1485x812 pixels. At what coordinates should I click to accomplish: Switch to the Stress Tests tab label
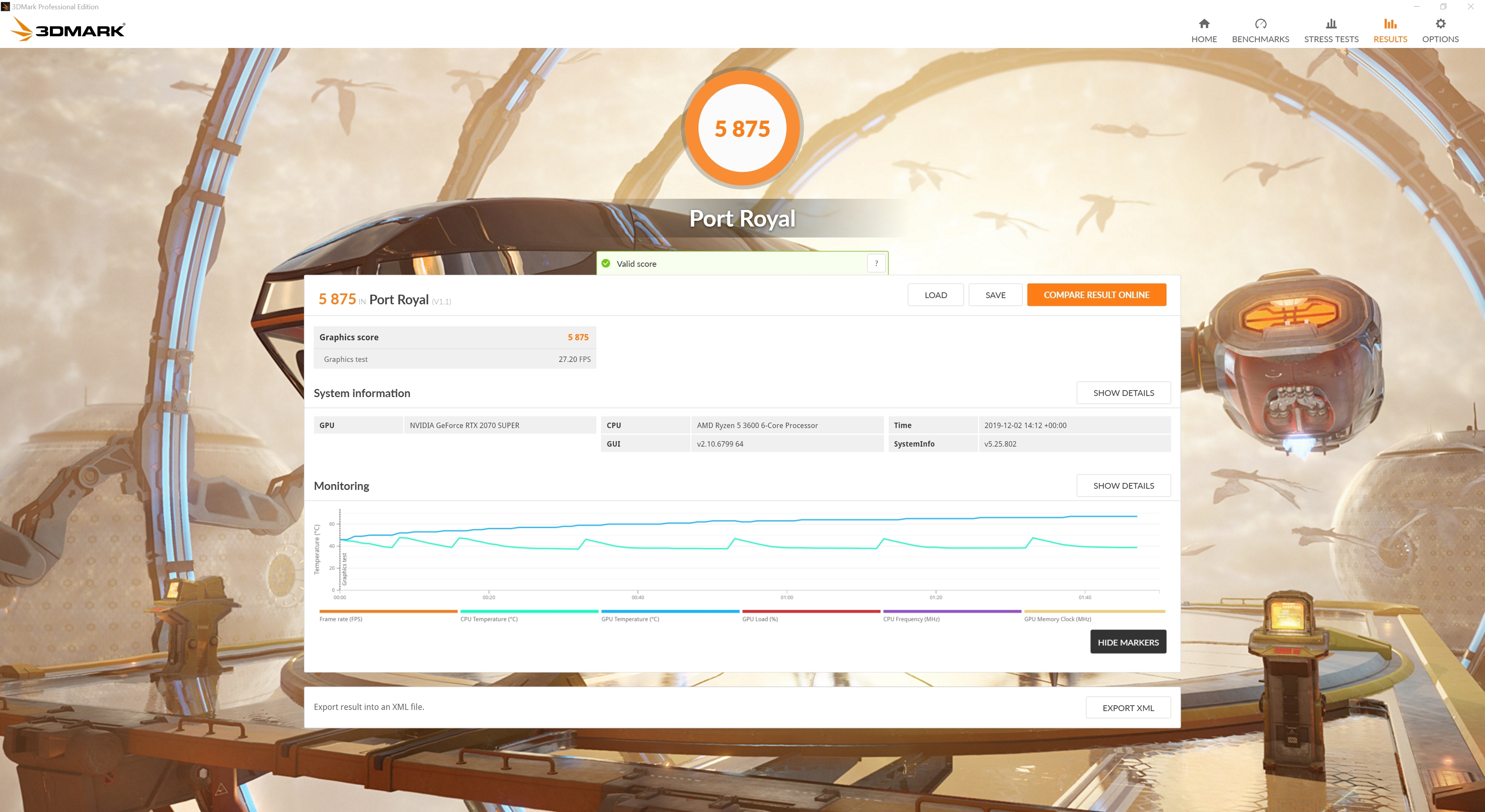[1330, 39]
